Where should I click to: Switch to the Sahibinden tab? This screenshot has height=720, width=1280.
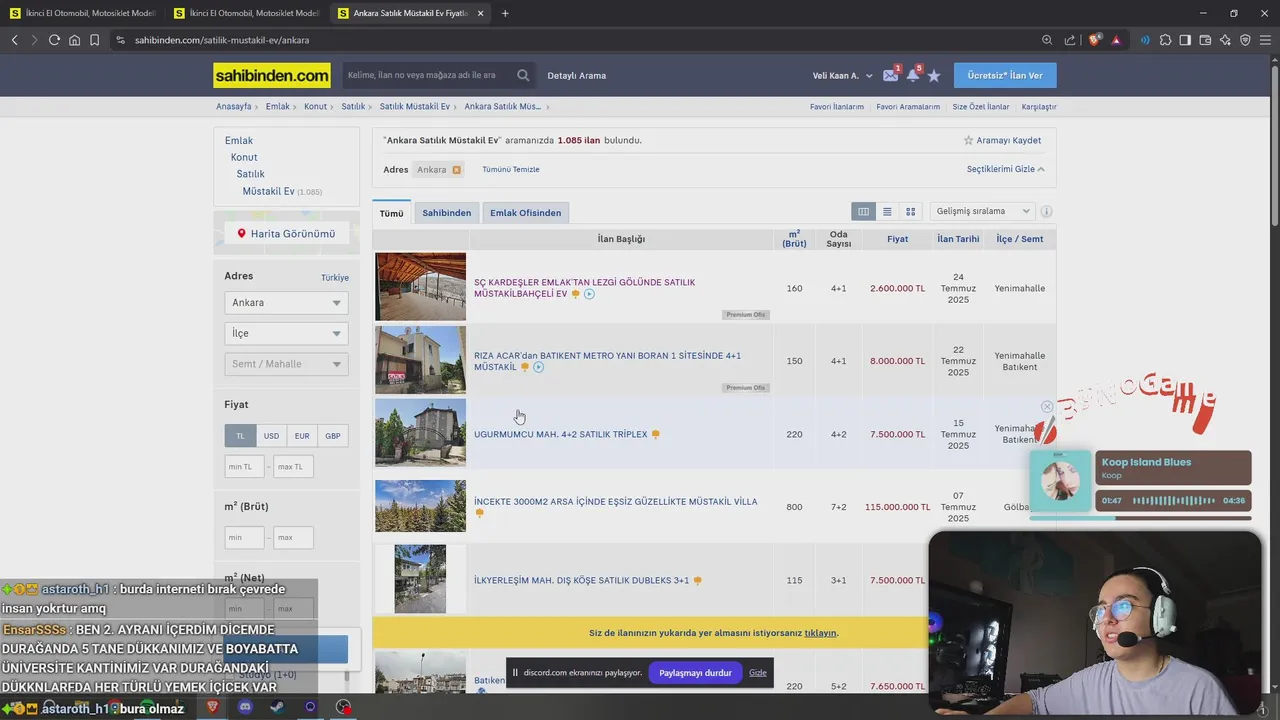point(446,213)
